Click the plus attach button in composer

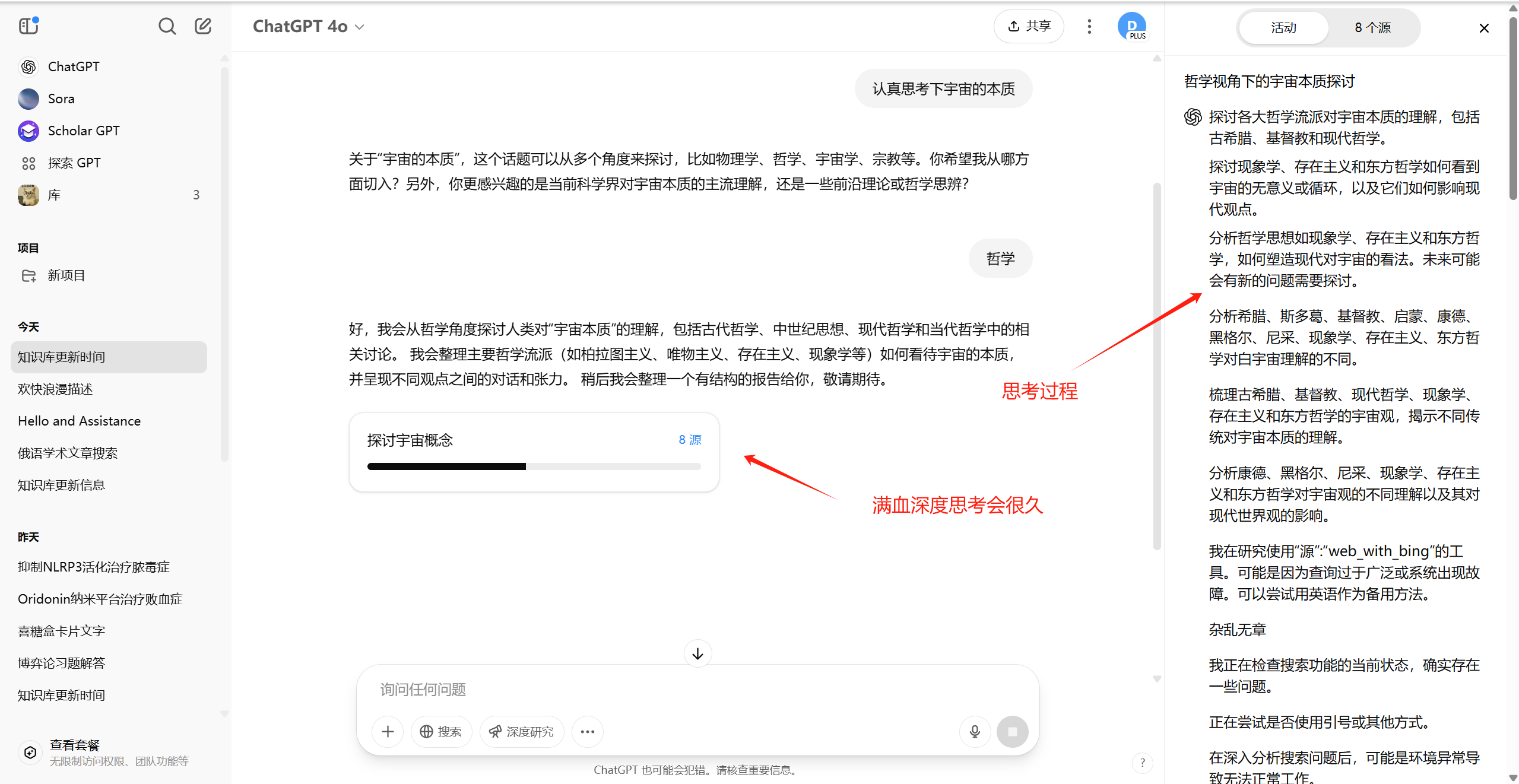388,732
